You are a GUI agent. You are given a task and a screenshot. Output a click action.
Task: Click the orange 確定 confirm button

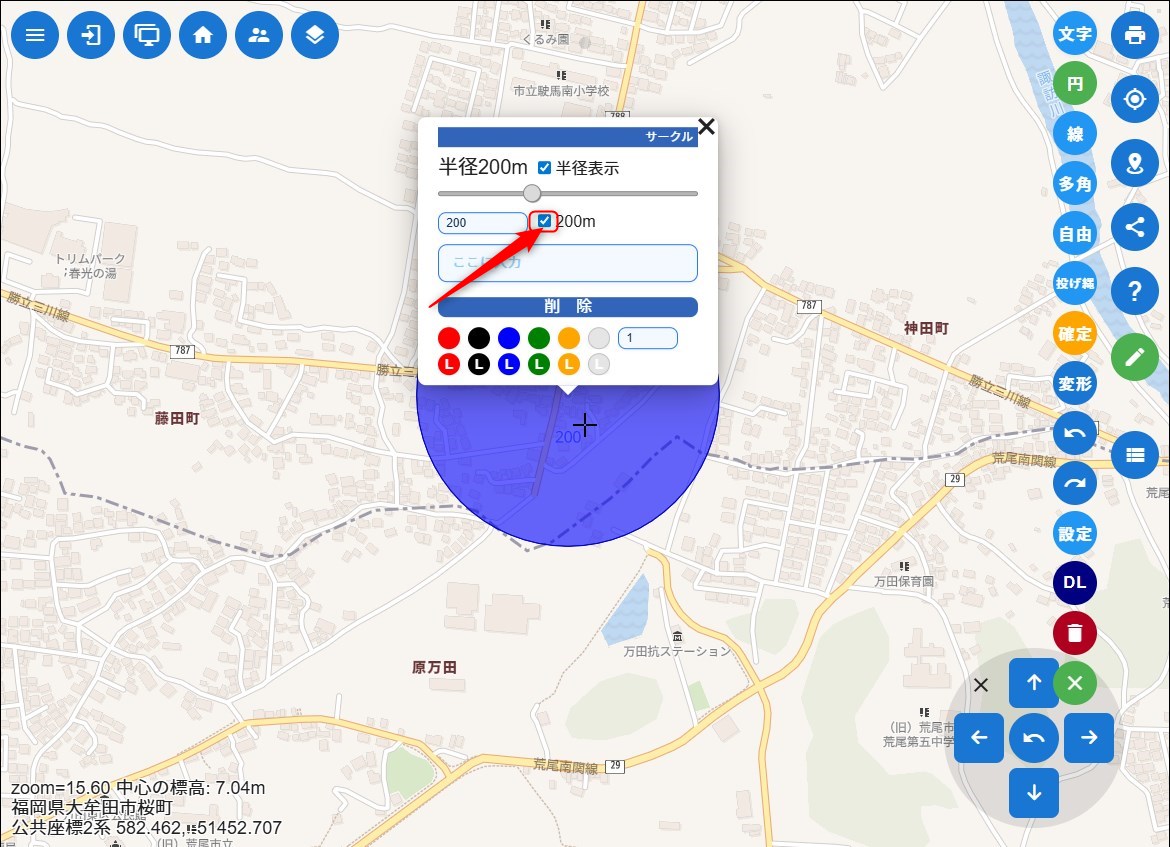click(x=1075, y=333)
